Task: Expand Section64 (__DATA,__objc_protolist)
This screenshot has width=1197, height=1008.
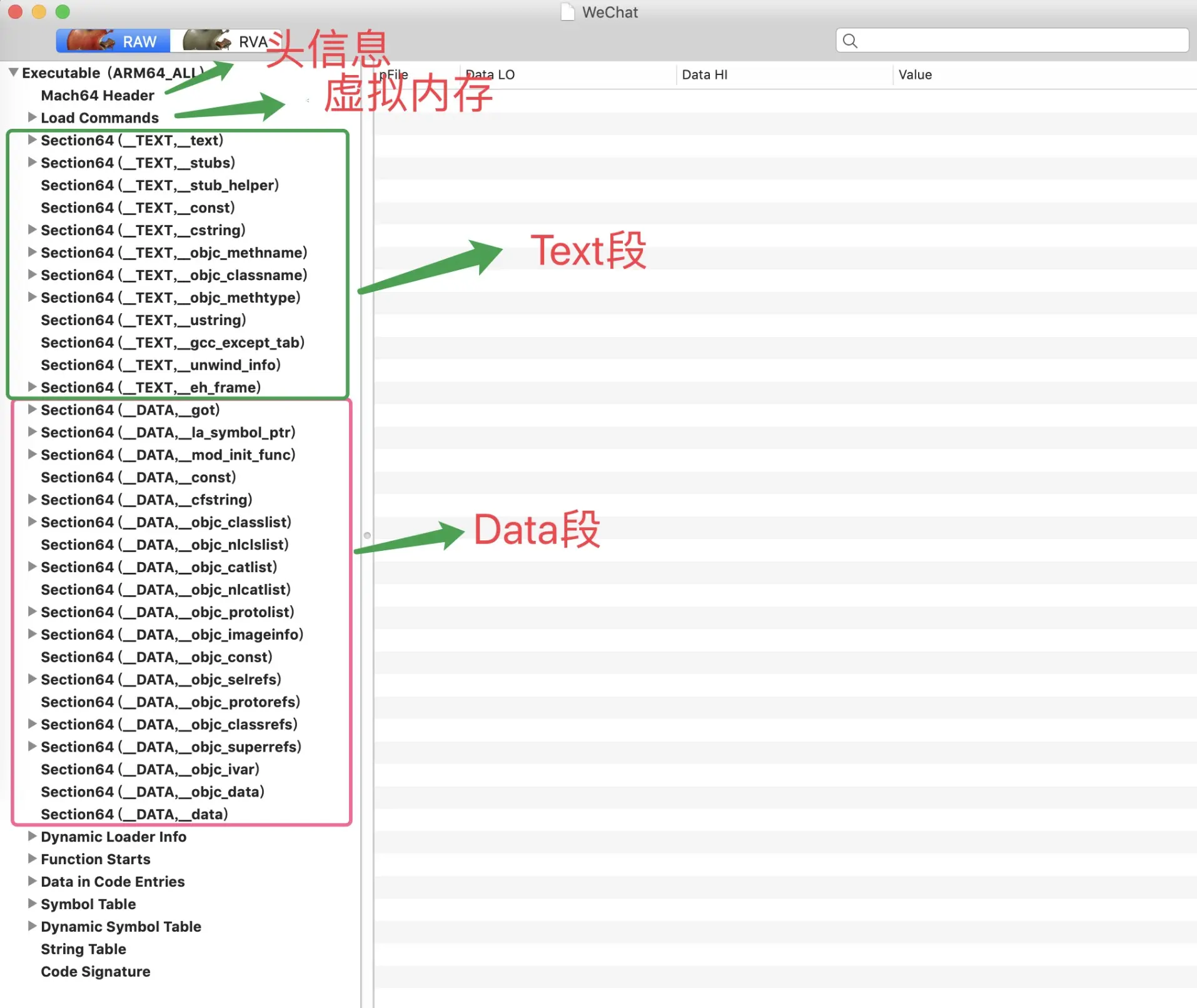Action: tap(32, 612)
